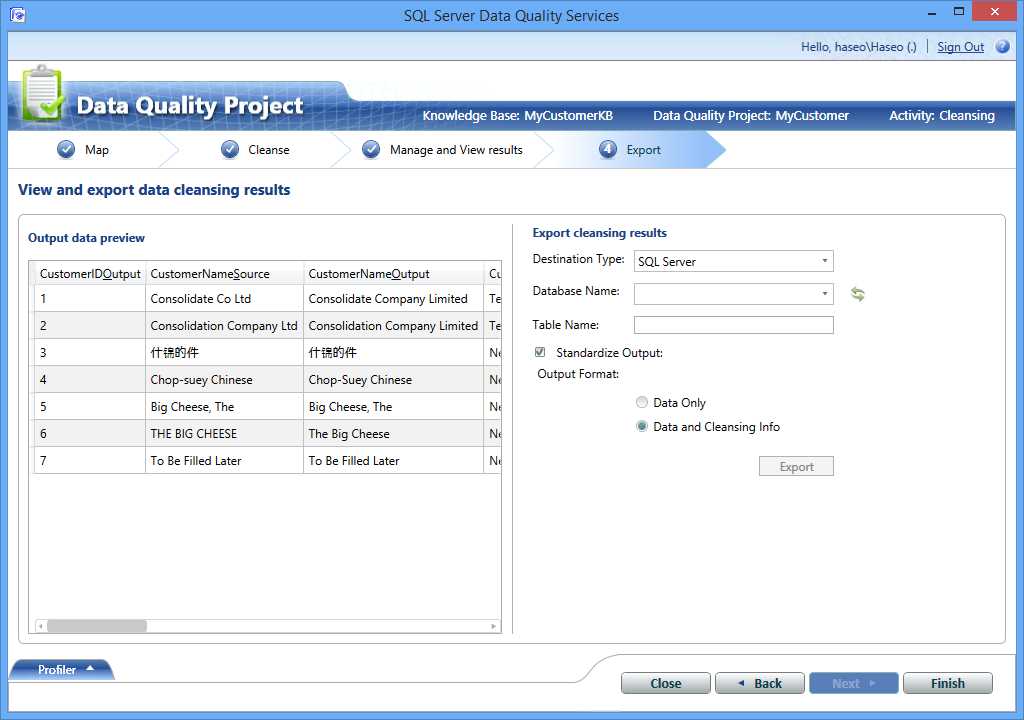Click the Manage and View results checkmark icon
The image size is (1024, 720).
point(371,150)
